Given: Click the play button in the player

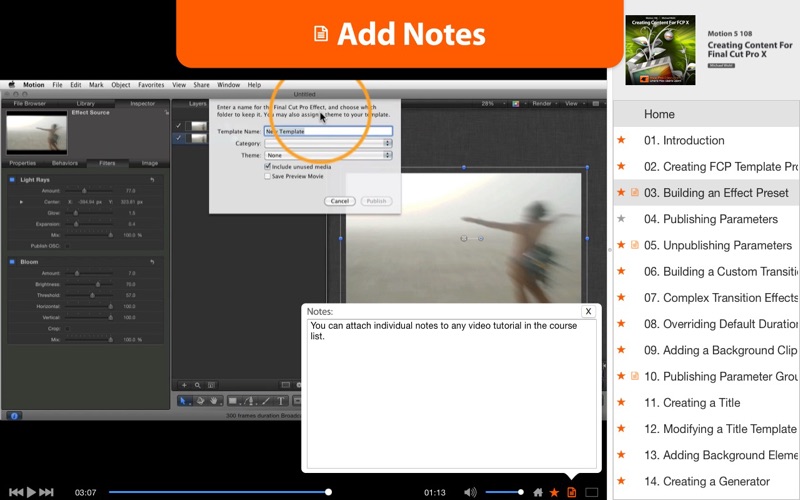Looking at the screenshot, I should click(31, 492).
